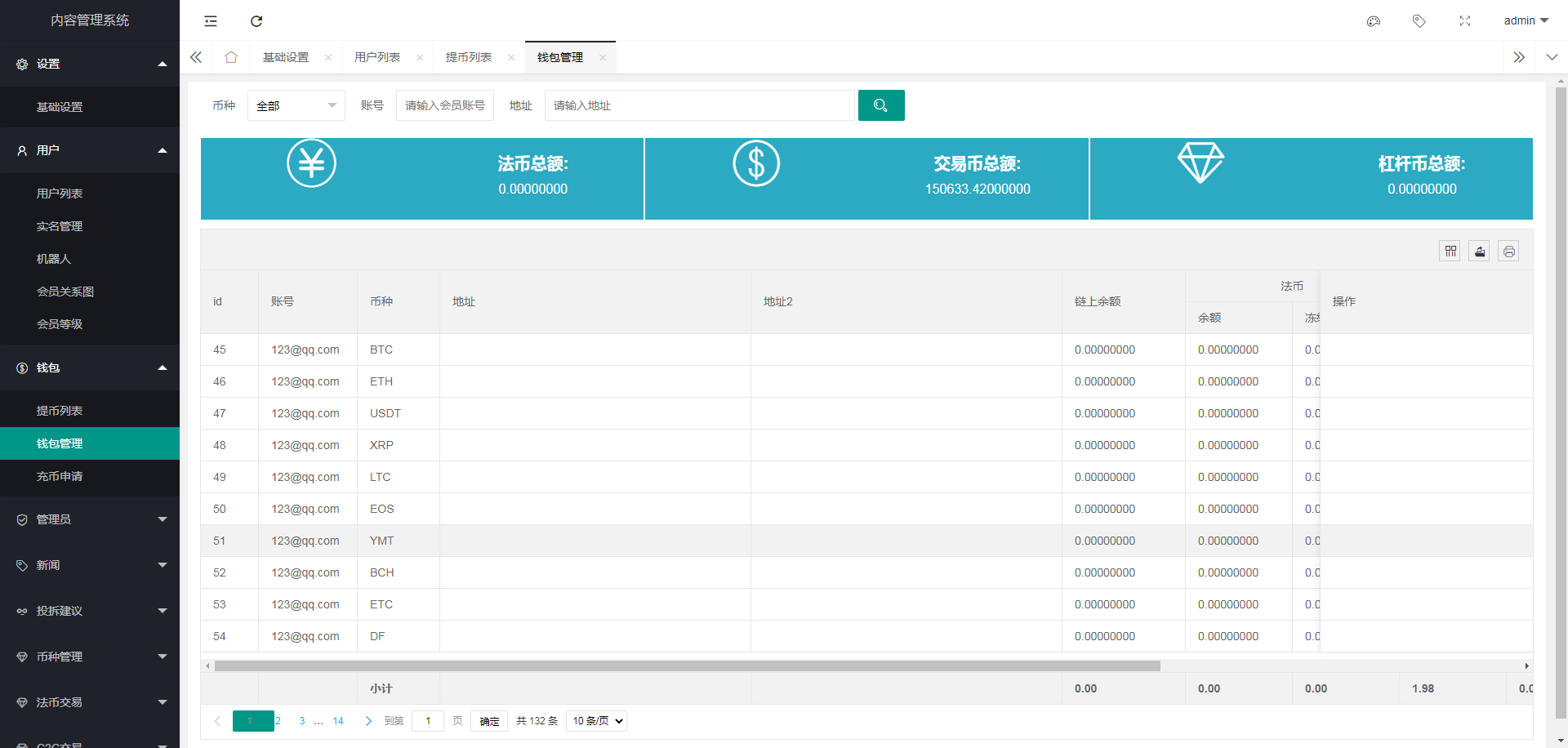
Task: Open 会员关系图 in the sidebar
Action: coord(90,292)
